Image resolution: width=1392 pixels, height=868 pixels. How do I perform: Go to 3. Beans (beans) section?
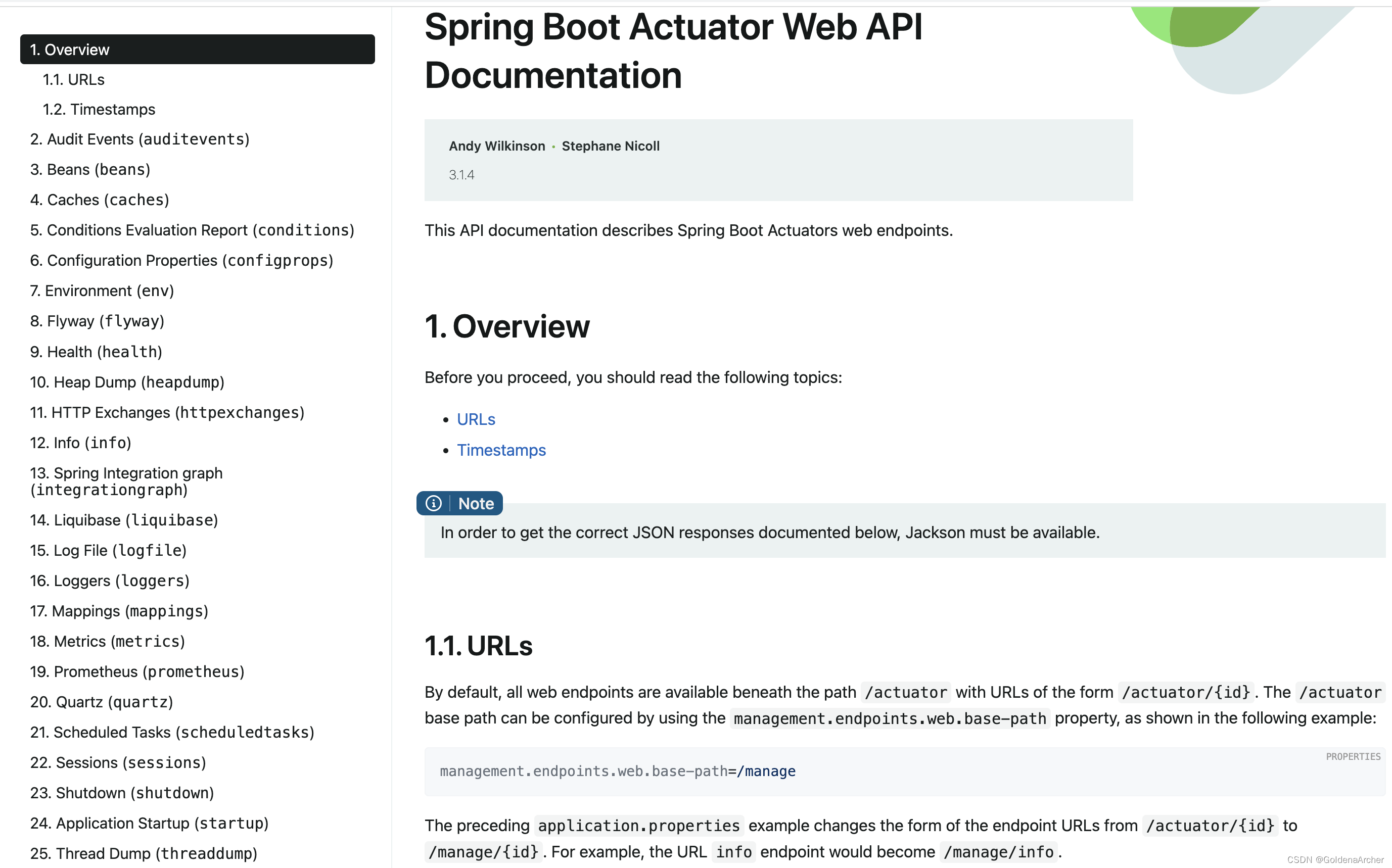[x=90, y=169]
